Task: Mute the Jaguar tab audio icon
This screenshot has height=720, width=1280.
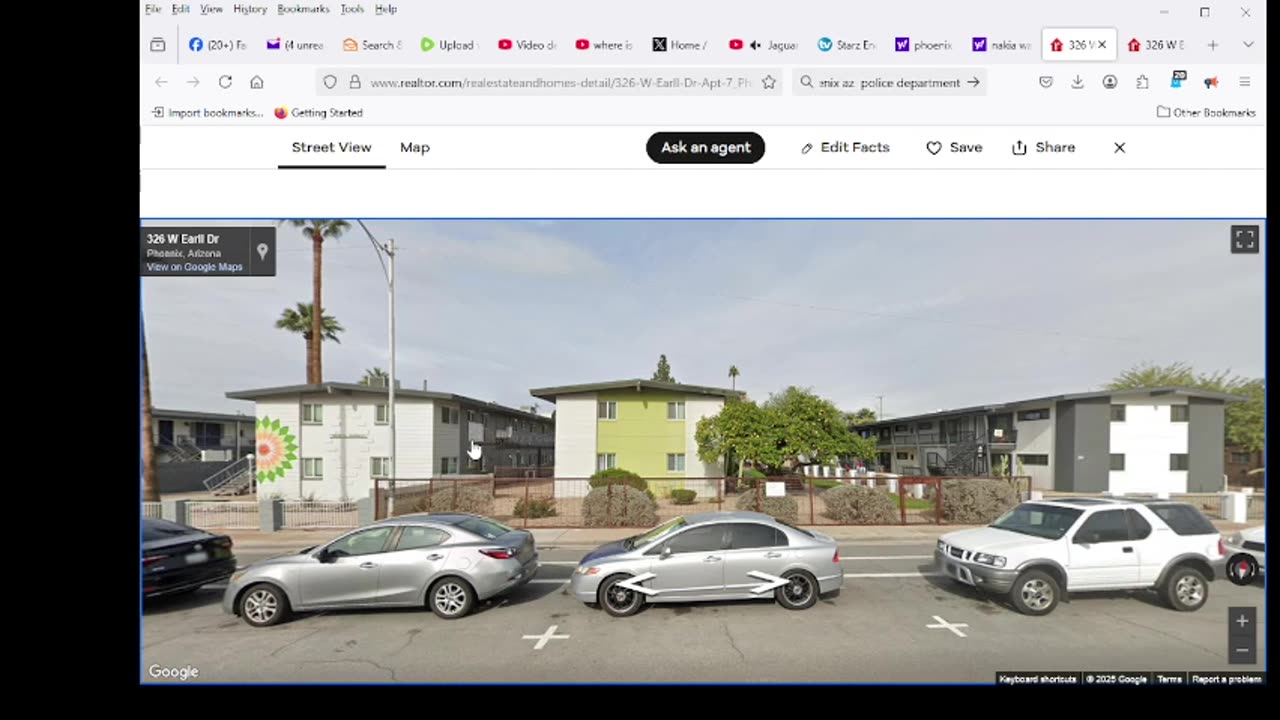Action: (x=755, y=45)
